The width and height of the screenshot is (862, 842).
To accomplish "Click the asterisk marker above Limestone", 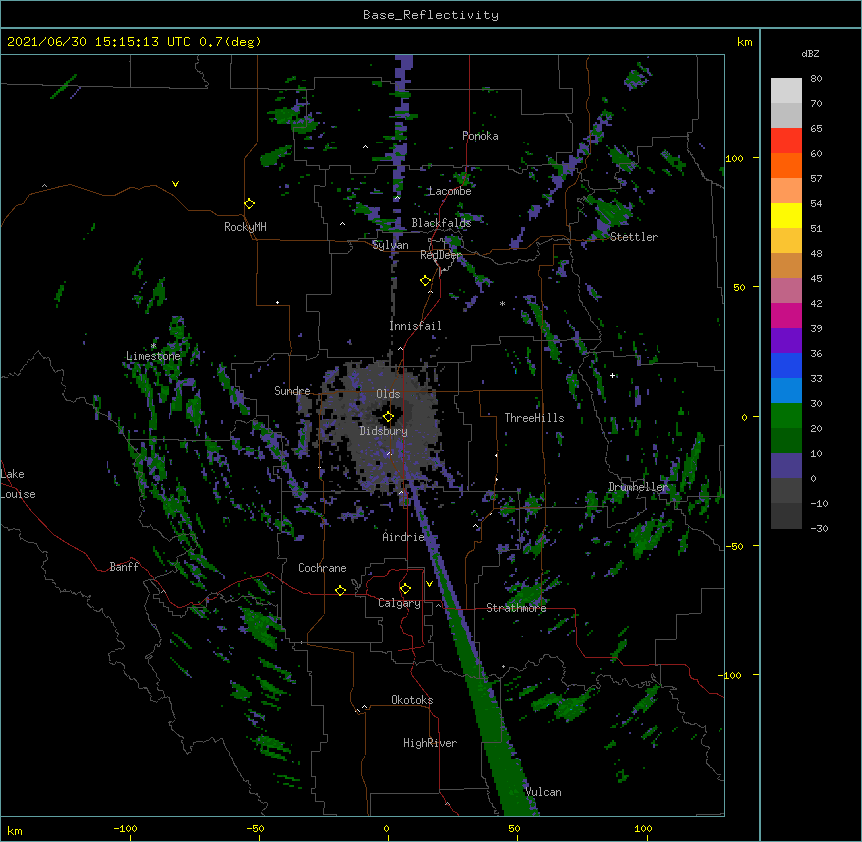I will point(154,346).
